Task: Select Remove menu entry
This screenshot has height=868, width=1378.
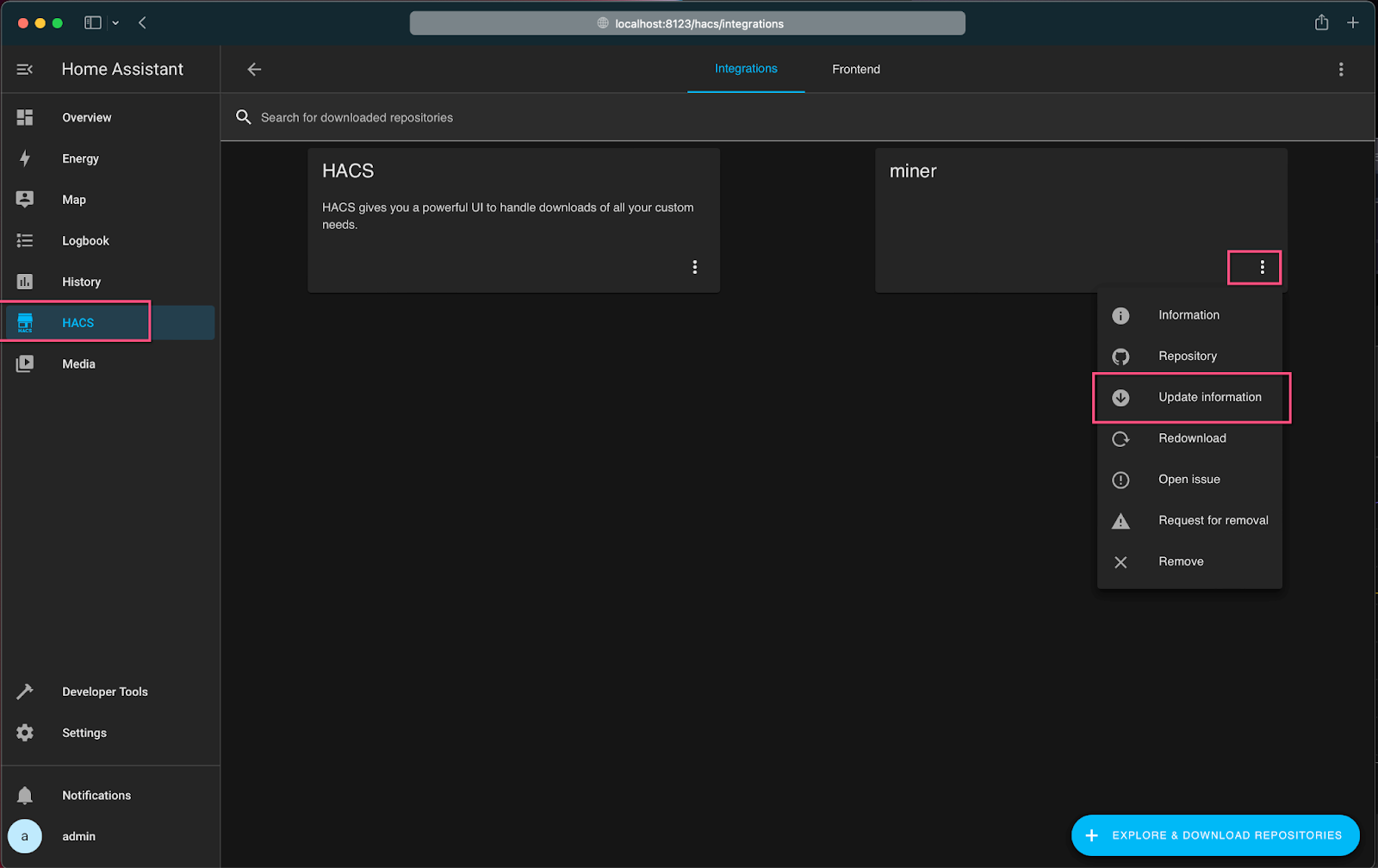Action: pos(1189,561)
